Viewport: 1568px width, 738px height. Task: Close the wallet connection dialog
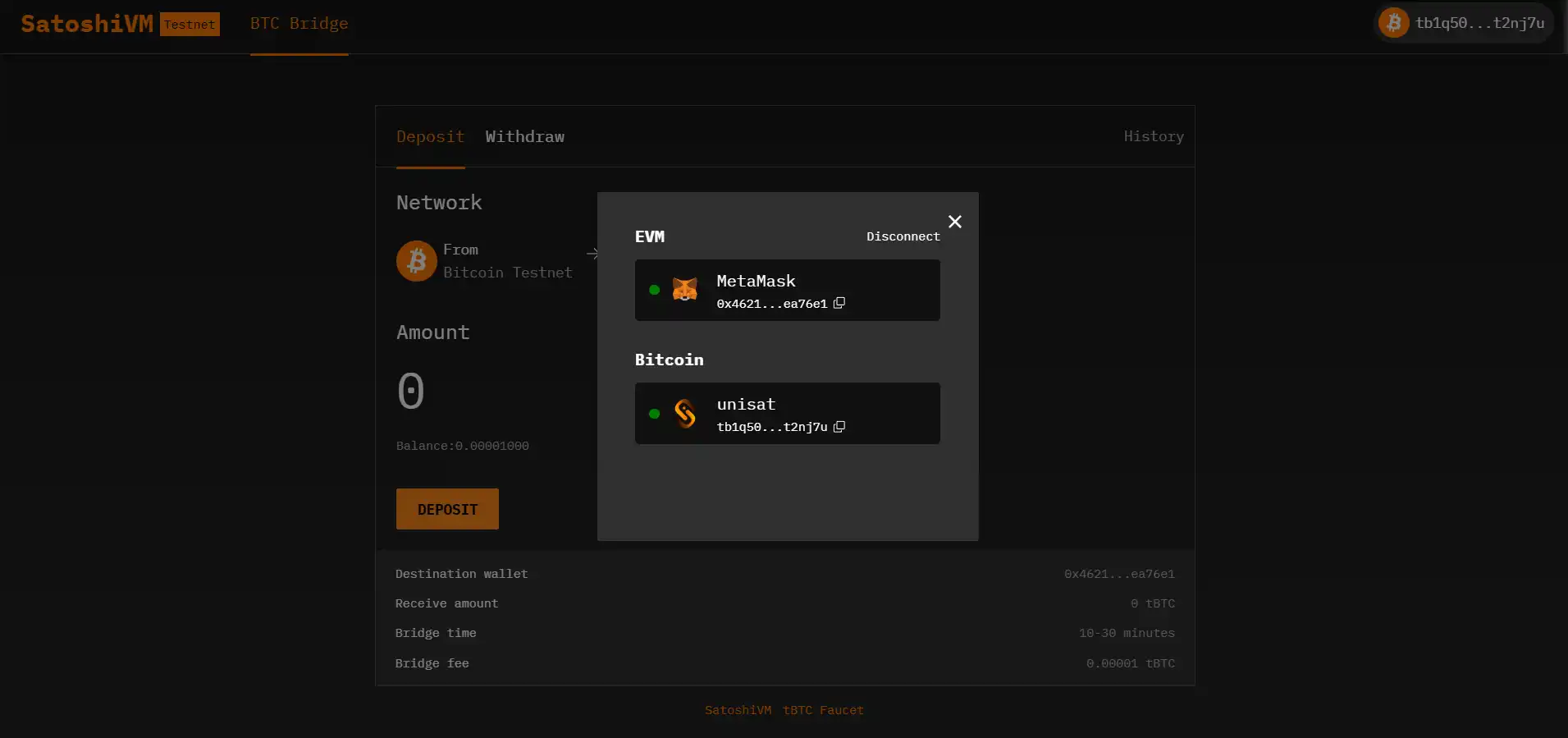click(954, 222)
